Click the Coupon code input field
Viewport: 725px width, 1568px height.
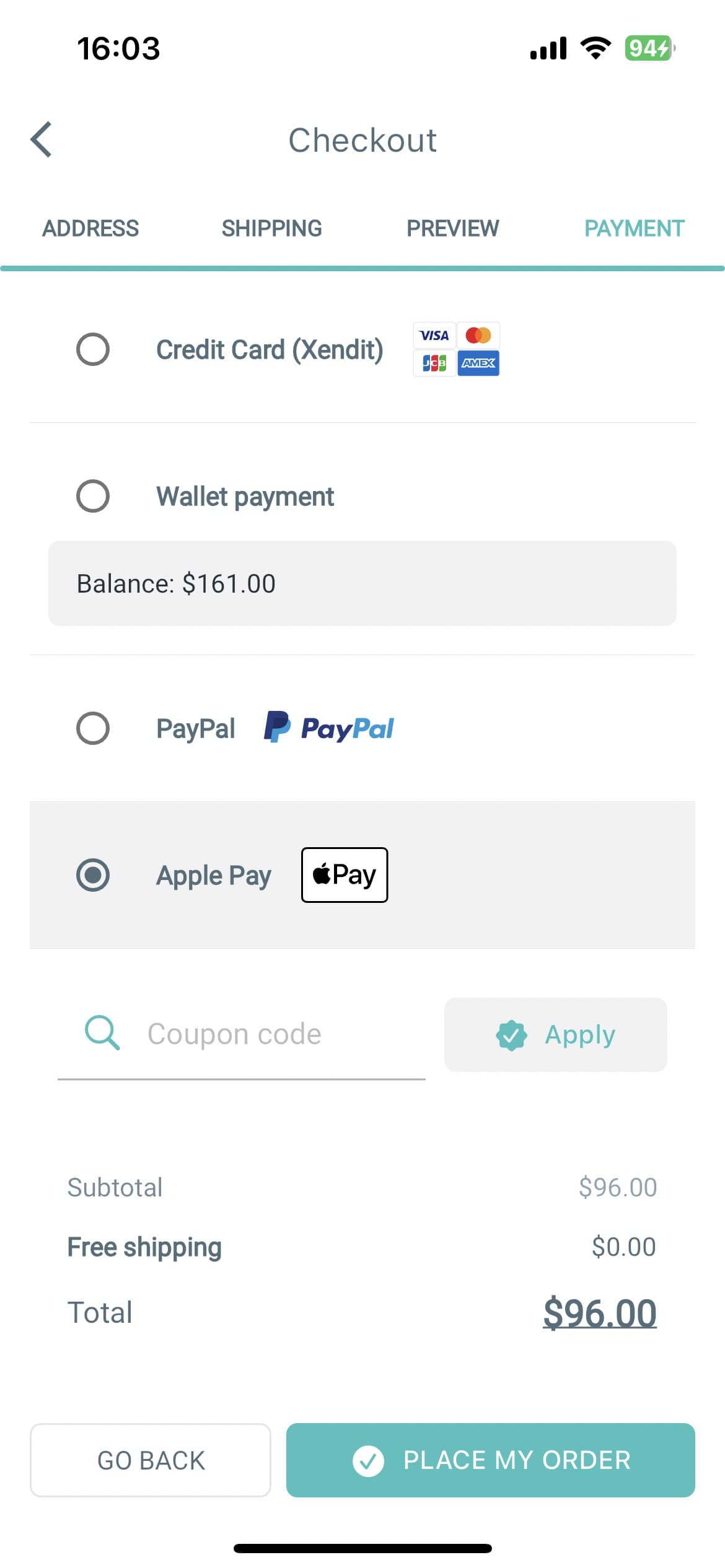tap(248, 1033)
